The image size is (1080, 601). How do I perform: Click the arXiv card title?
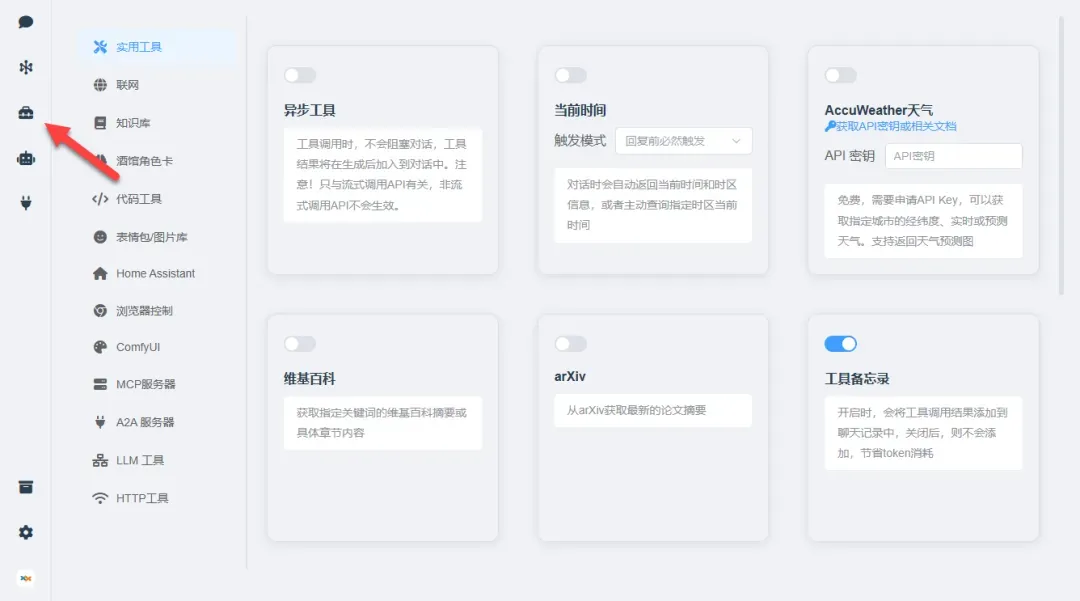(x=570, y=377)
